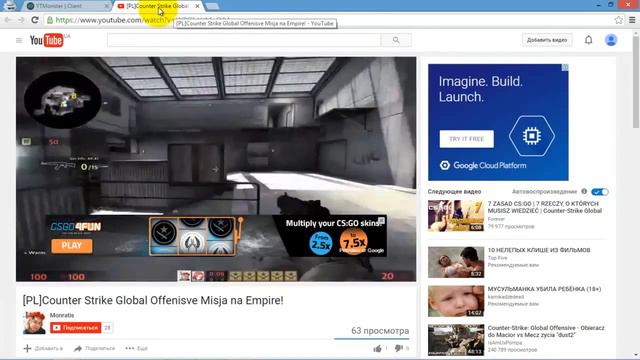
Task: Click the search magnifier button
Action: 396,40
